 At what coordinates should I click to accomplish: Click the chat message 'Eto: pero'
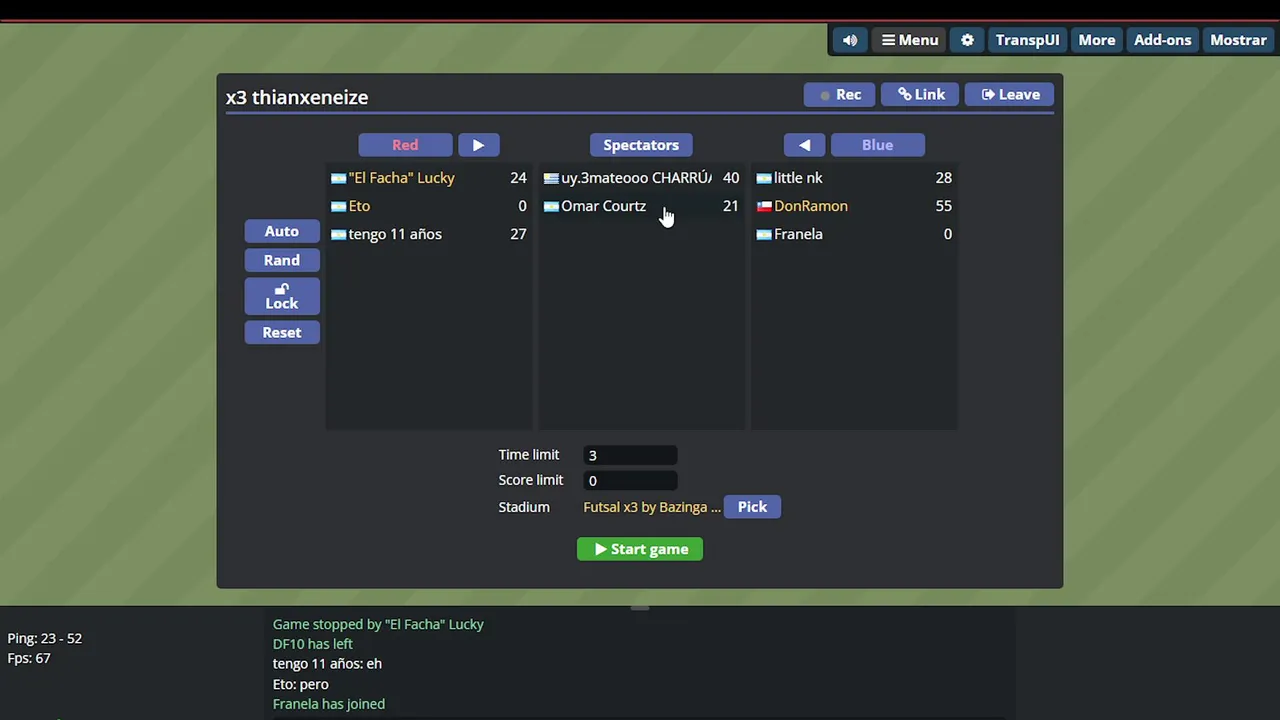point(301,684)
